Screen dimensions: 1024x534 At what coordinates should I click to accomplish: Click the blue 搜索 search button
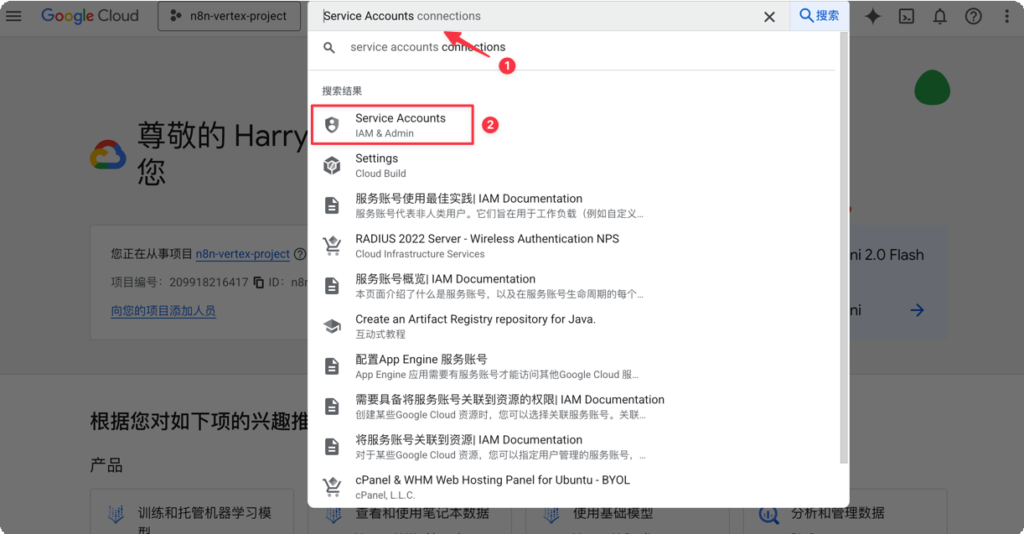click(x=819, y=16)
